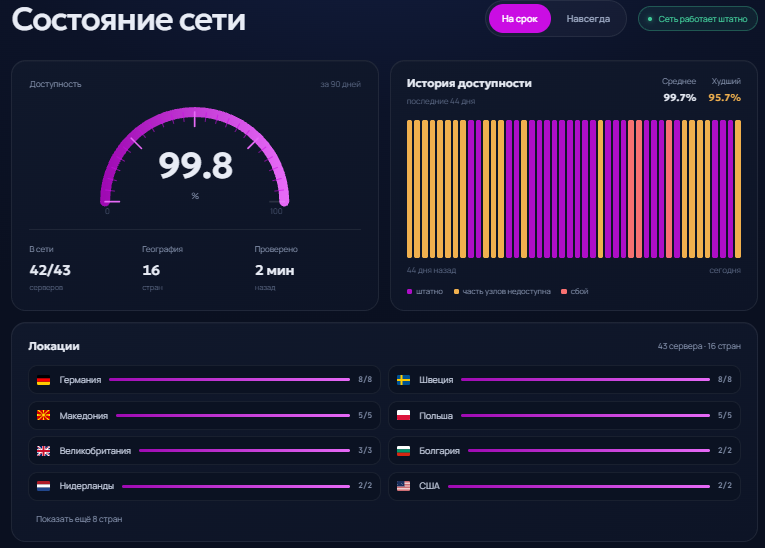Click the 16 countries geography value
Screen dimensions: 765x548
click(151, 270)
